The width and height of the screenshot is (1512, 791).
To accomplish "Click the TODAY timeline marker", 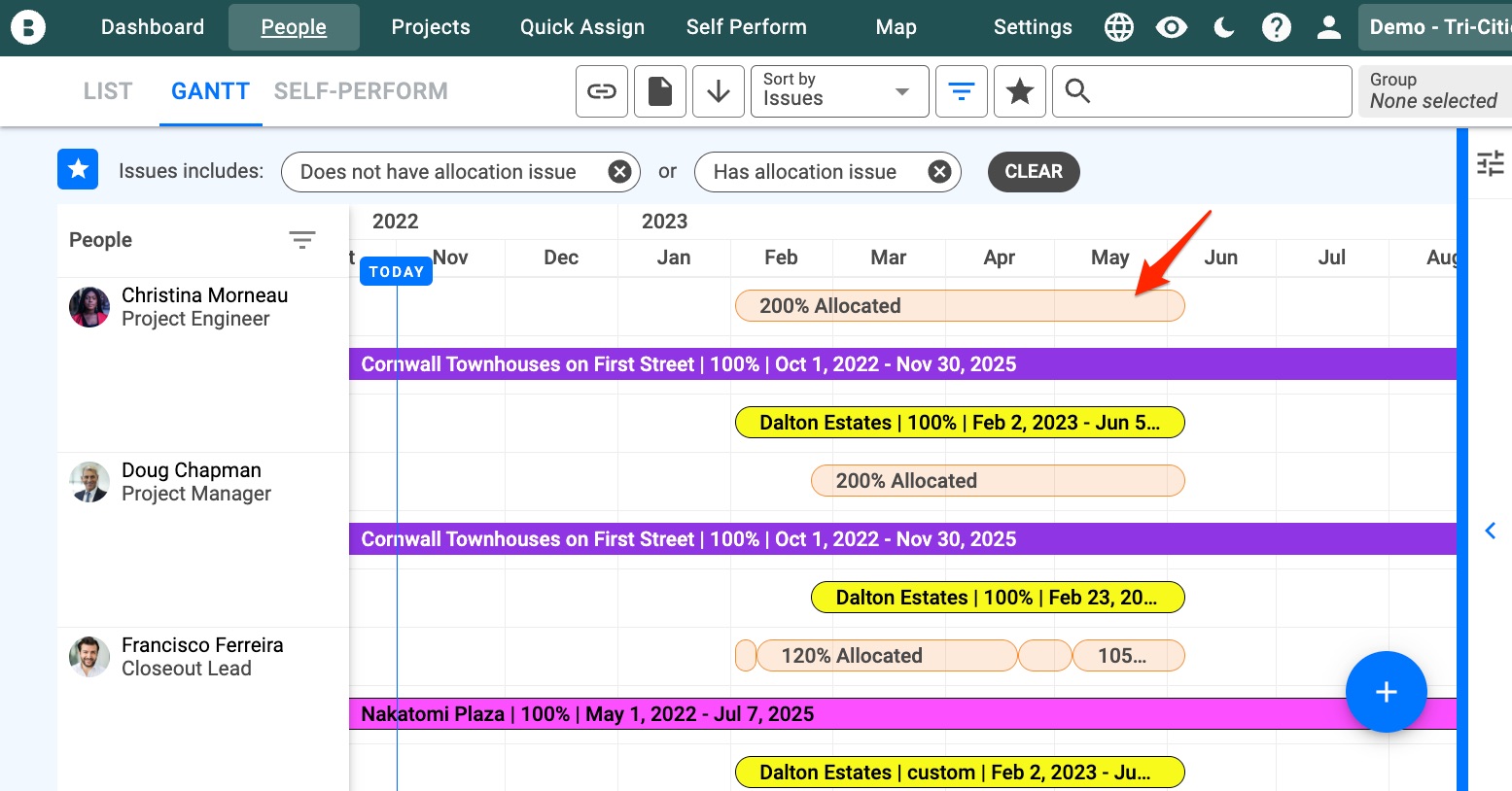I will 397,271.
